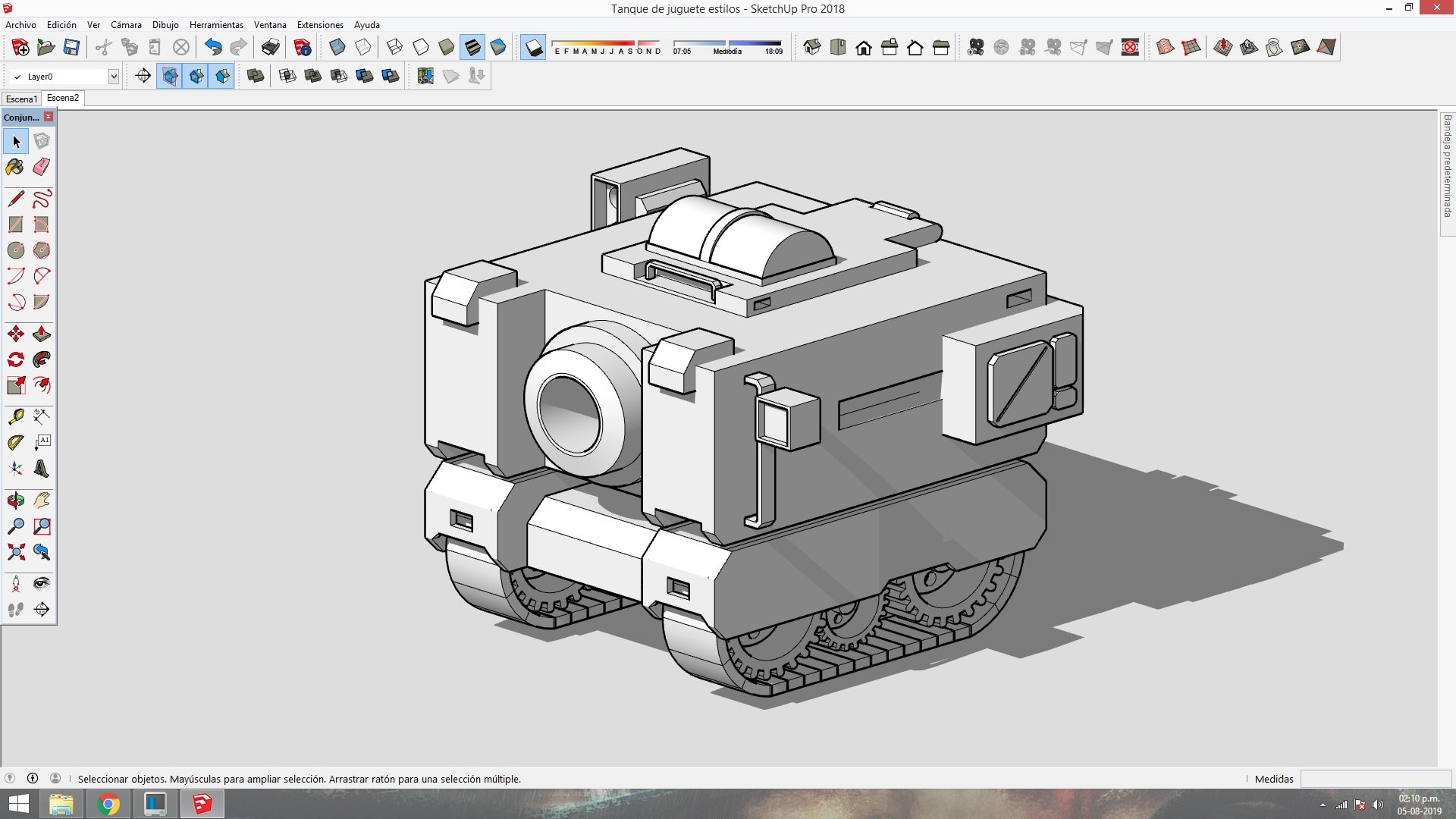Select the Walk footprints tool

coord(15,610)
